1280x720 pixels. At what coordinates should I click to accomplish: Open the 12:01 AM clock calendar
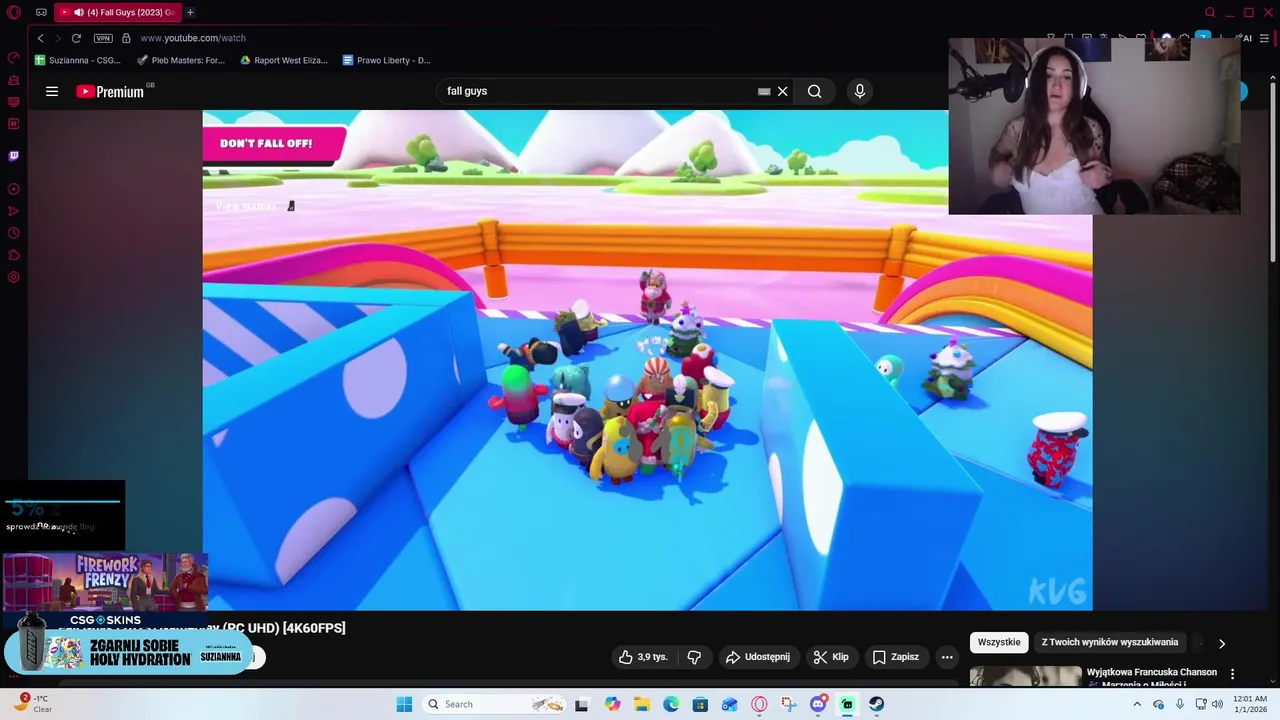(x=1250, y=704)
